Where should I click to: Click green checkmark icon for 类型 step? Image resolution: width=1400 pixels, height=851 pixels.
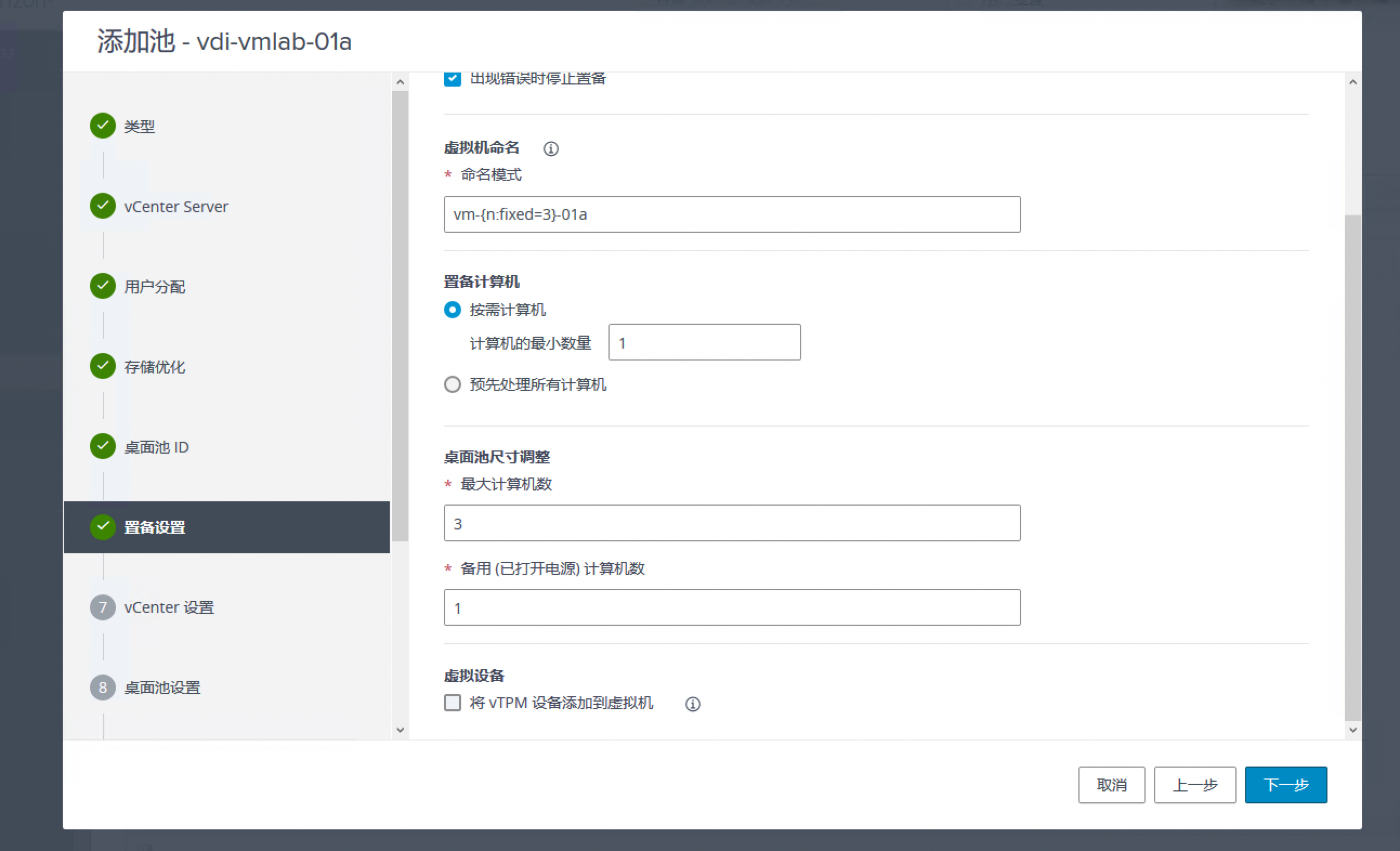click(x=103, y=126)
